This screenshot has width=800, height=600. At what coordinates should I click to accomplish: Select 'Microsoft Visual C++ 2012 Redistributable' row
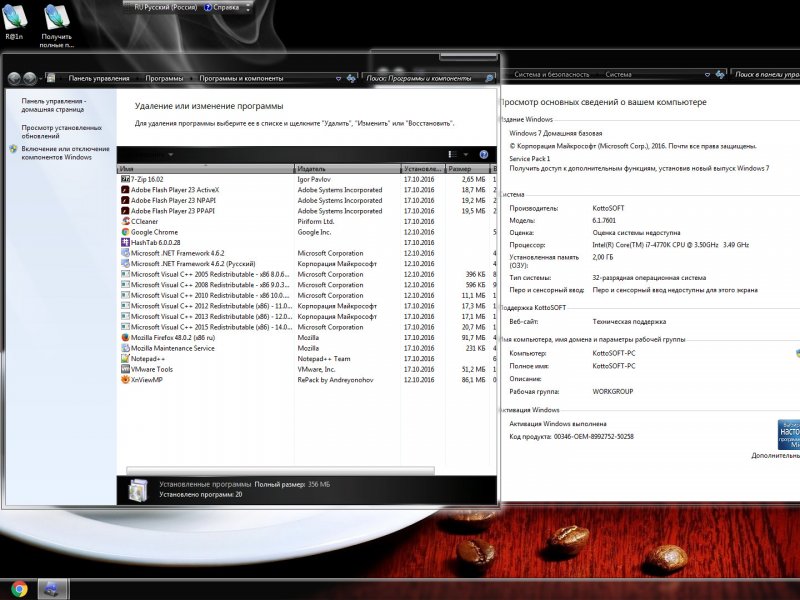click(x=307, y=306)
